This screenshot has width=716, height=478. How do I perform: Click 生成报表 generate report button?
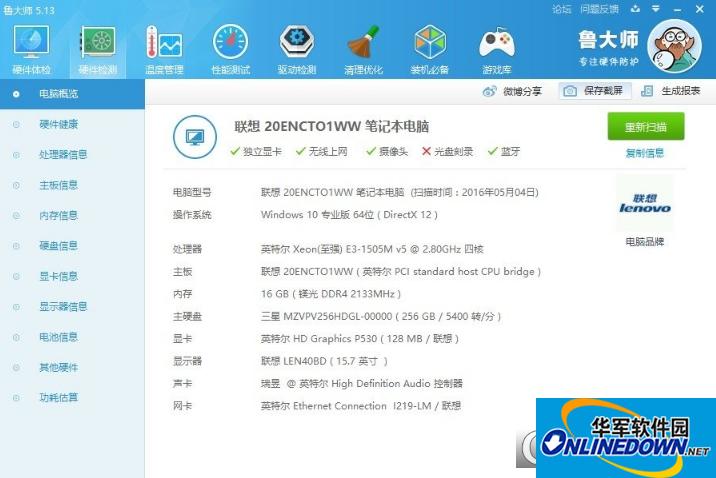670,91
